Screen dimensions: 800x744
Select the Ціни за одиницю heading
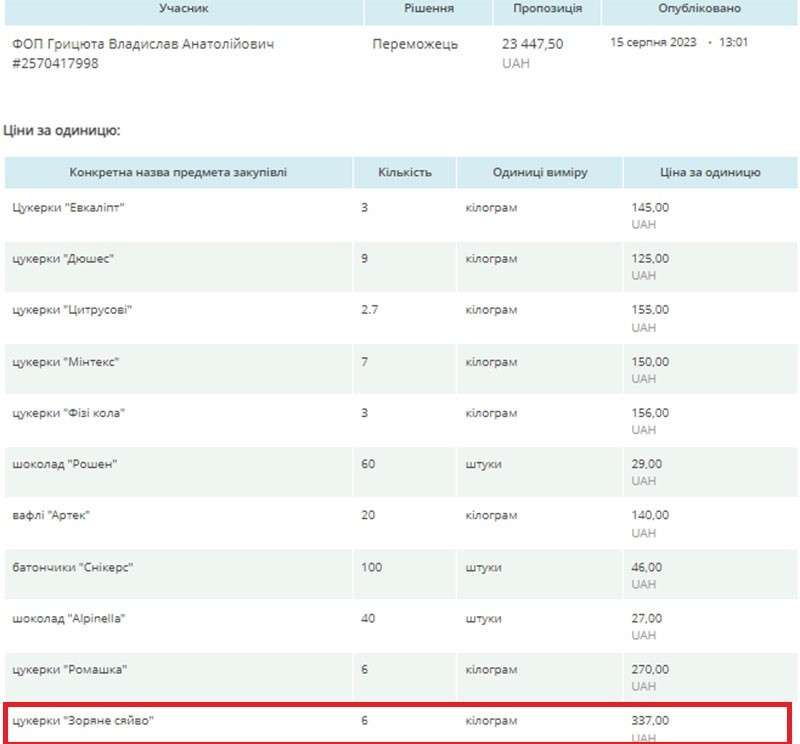pos(62,130)
